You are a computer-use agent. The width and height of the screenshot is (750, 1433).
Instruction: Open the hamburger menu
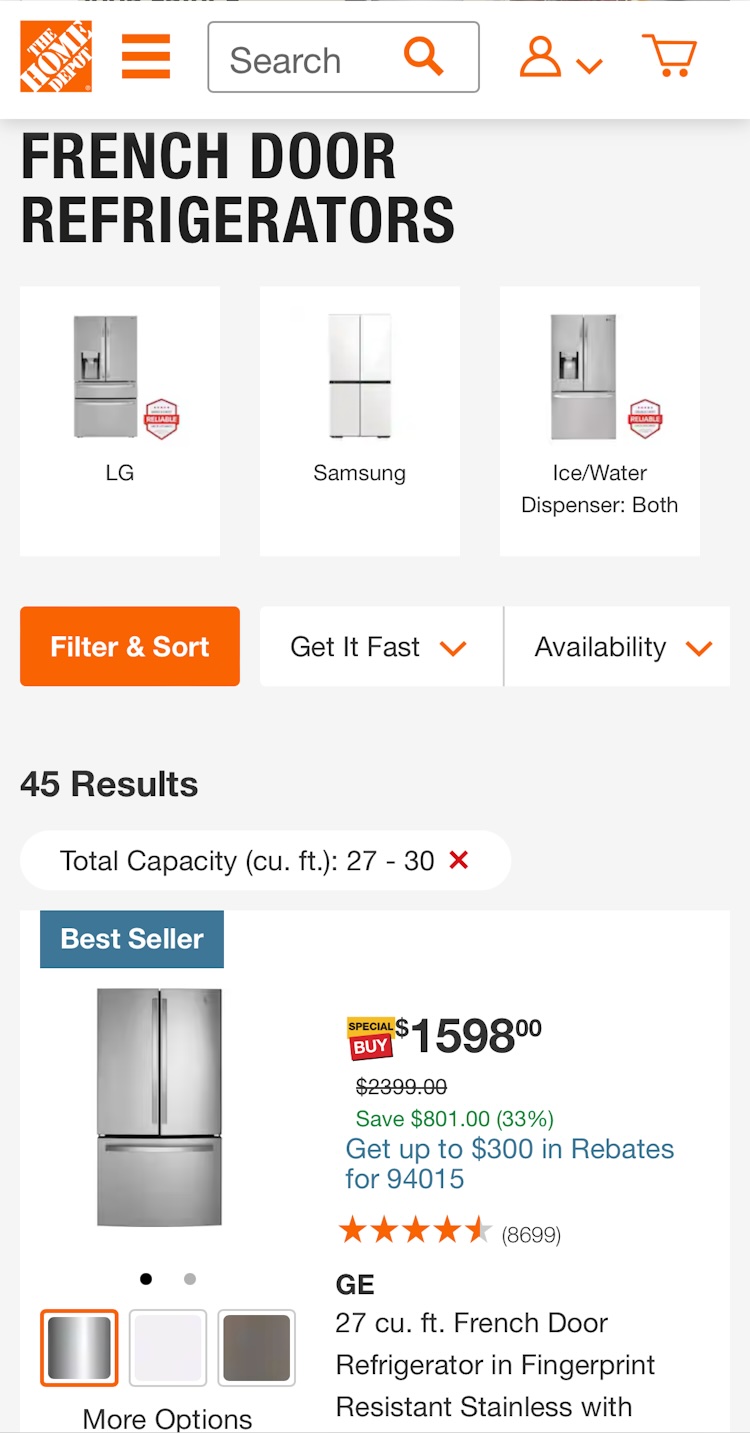pyautogui.click(x=146, y=57)
